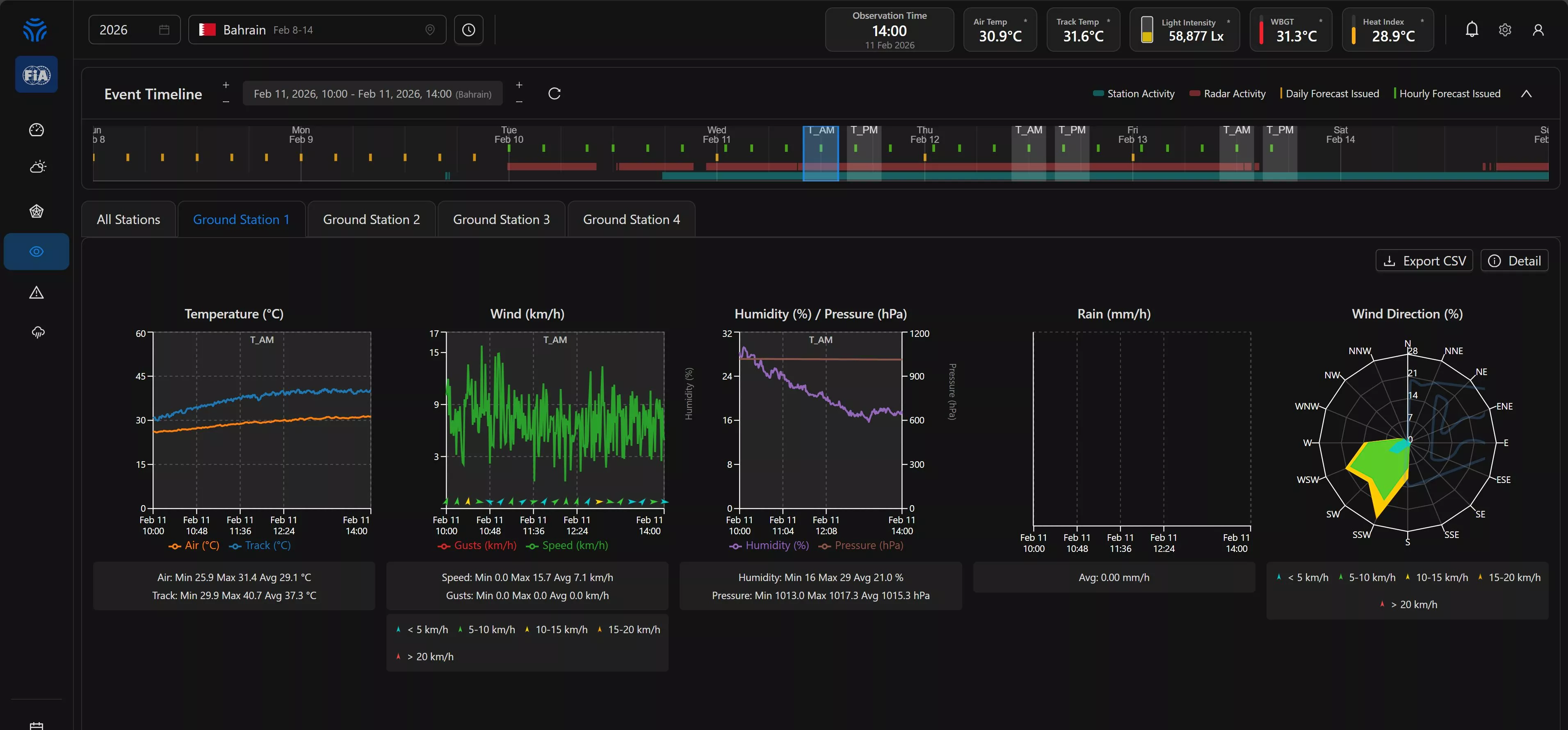Click the Air Temp 30.9°C card
Screen dimensions: 1568x730
(1000, 30)
